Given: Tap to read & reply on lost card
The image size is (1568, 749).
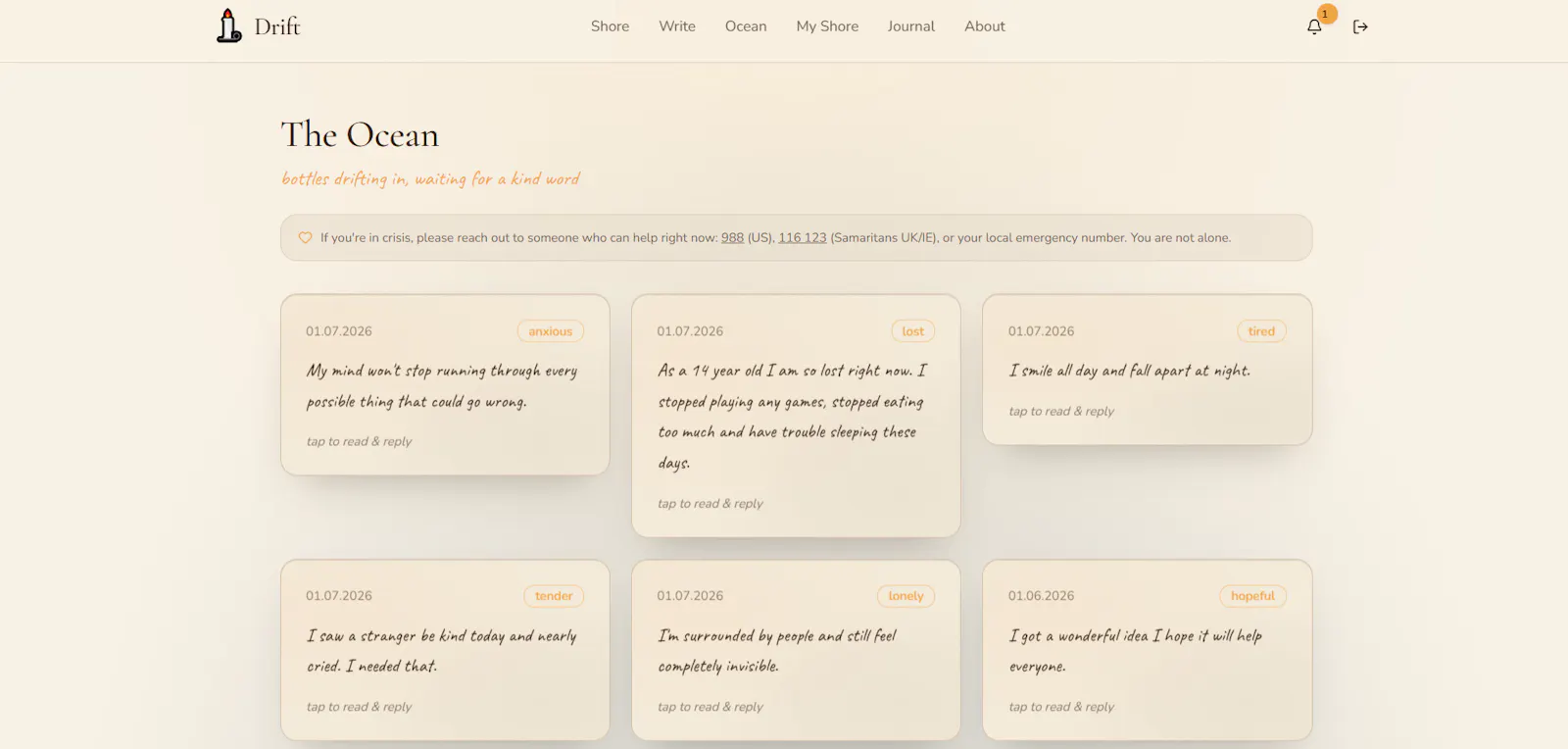Looking at the screenshot, I should 710,503.
